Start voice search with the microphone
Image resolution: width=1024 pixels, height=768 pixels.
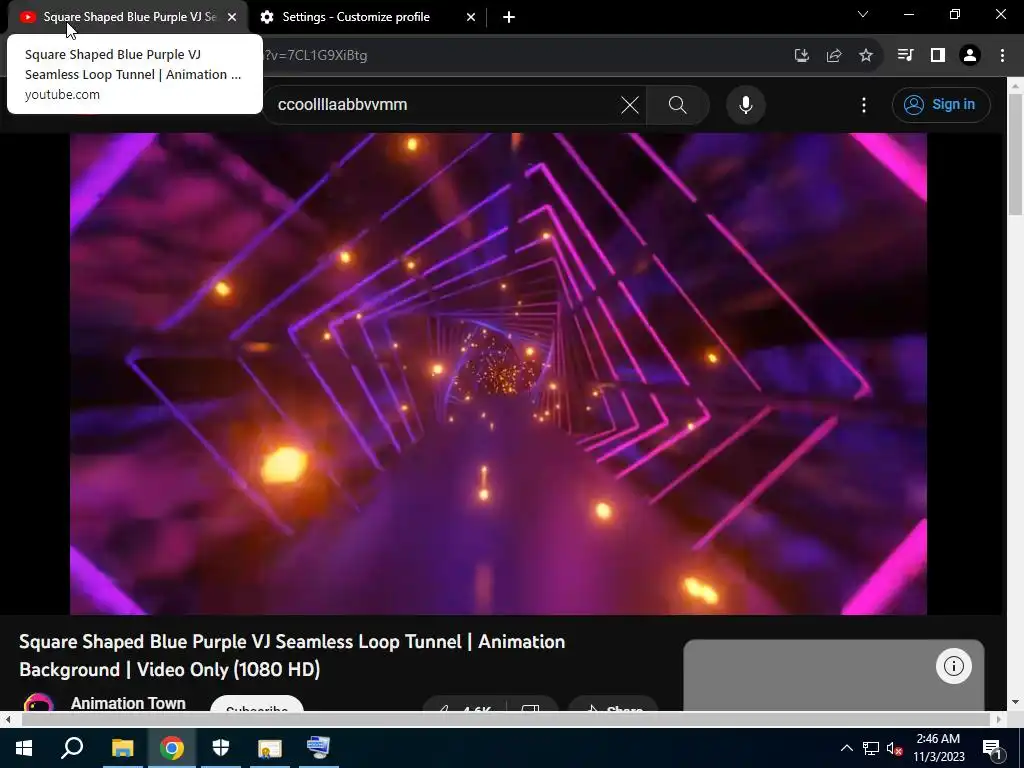point(746,104)
